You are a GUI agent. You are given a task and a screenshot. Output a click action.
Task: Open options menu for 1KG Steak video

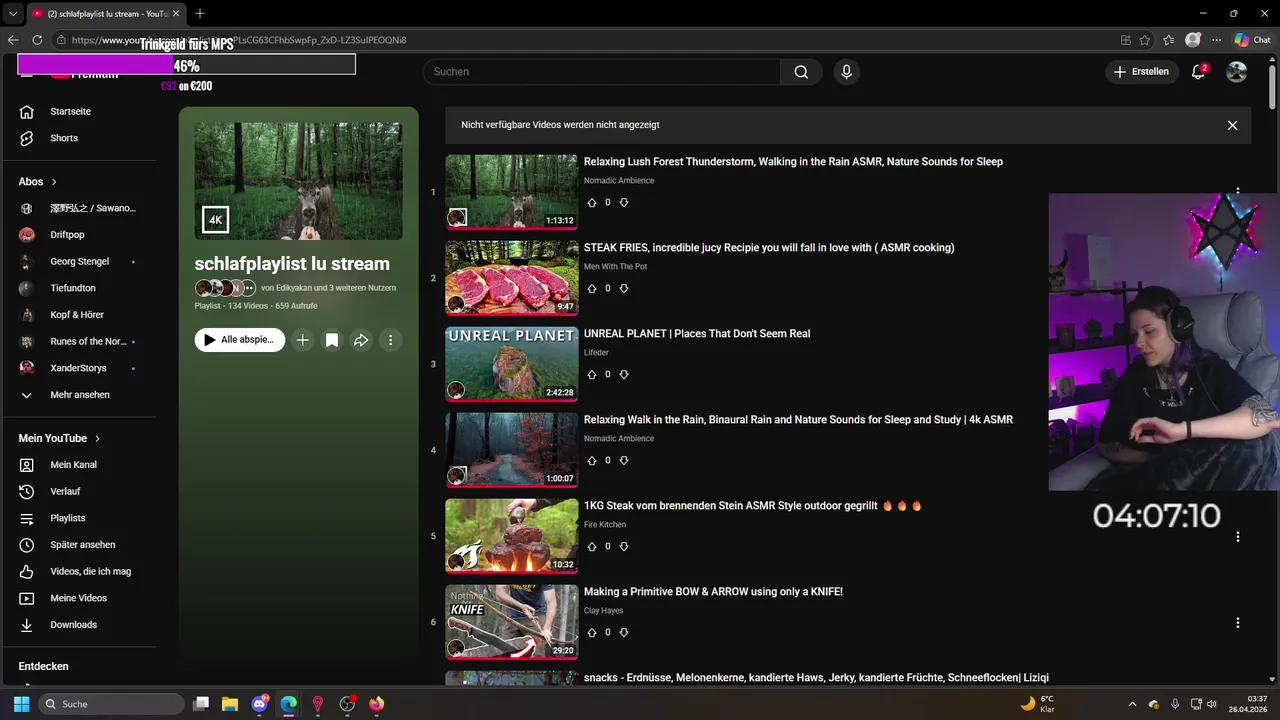coord(1238,537)
